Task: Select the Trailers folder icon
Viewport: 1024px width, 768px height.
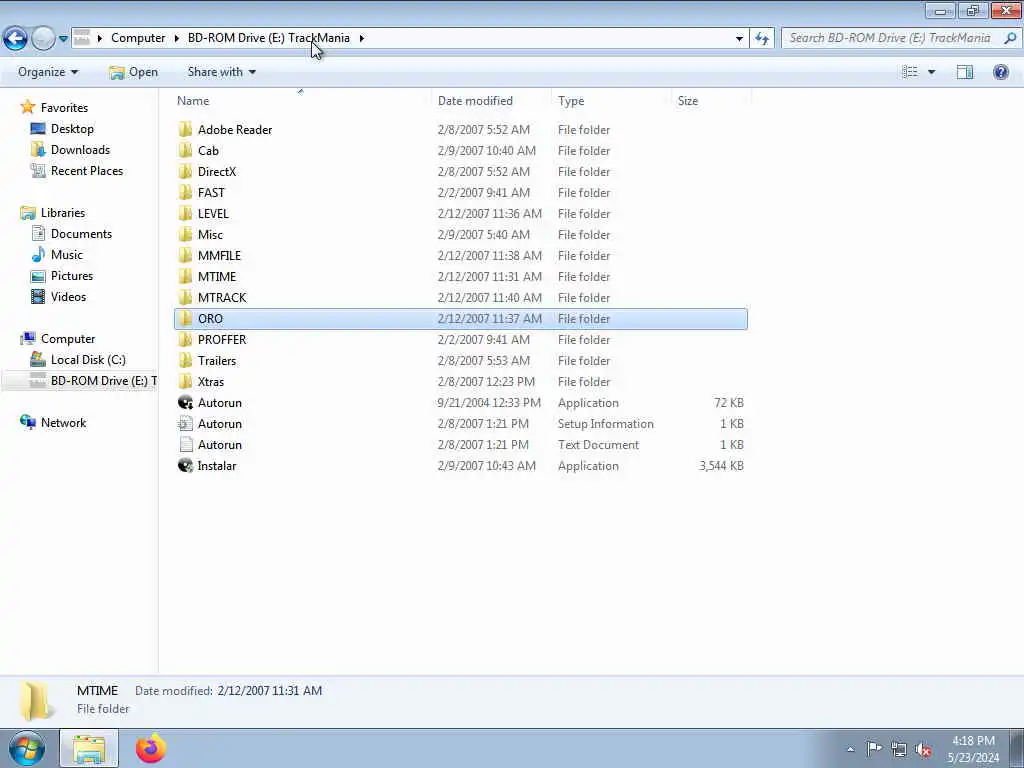Action: (185, 360)
